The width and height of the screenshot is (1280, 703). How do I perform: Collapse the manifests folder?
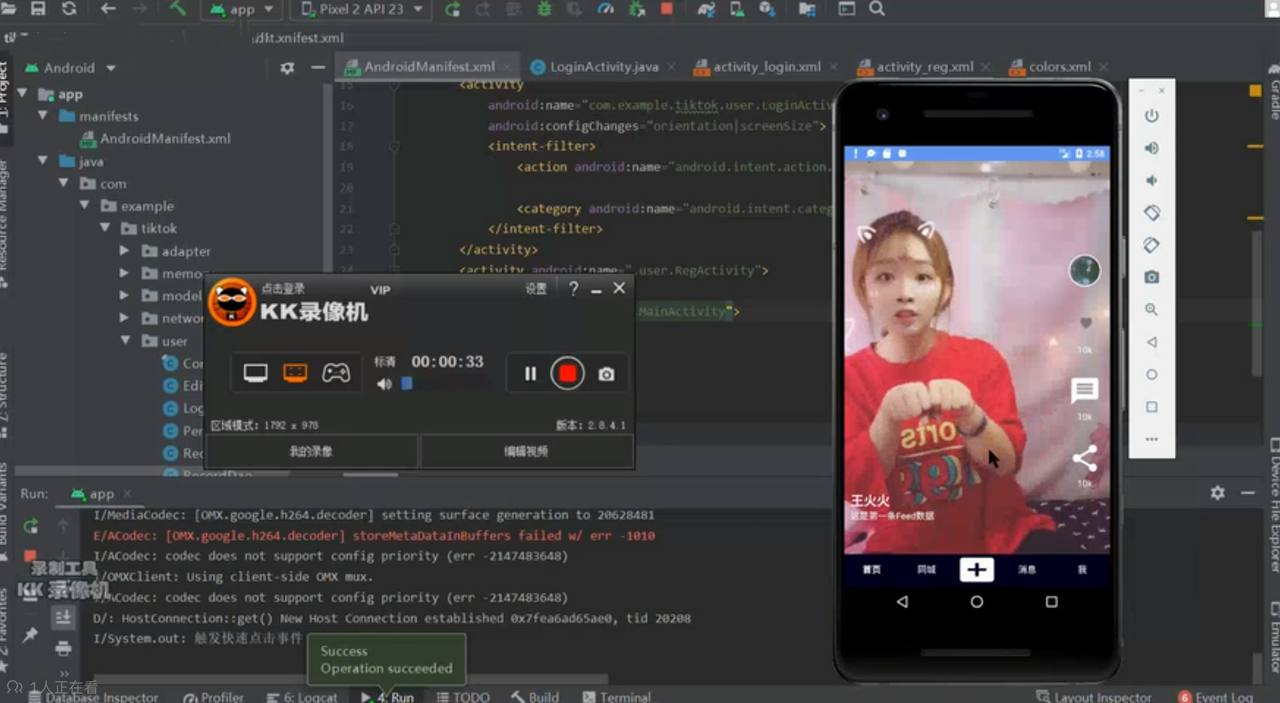[x=43, y=116]
